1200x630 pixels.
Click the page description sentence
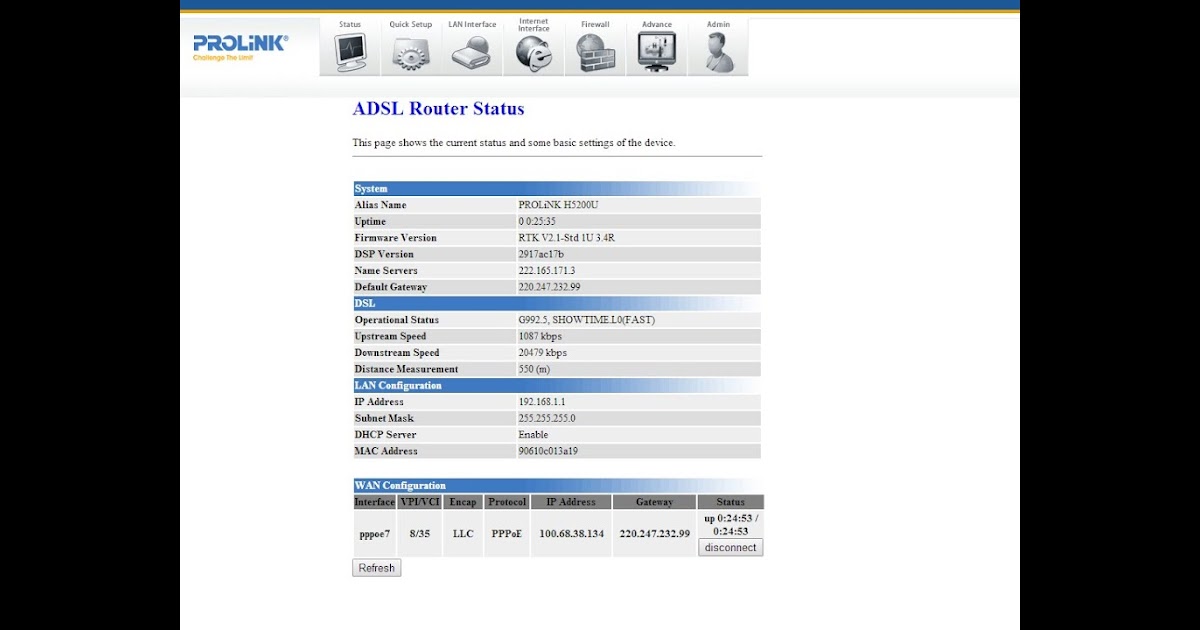pos(514,143)
